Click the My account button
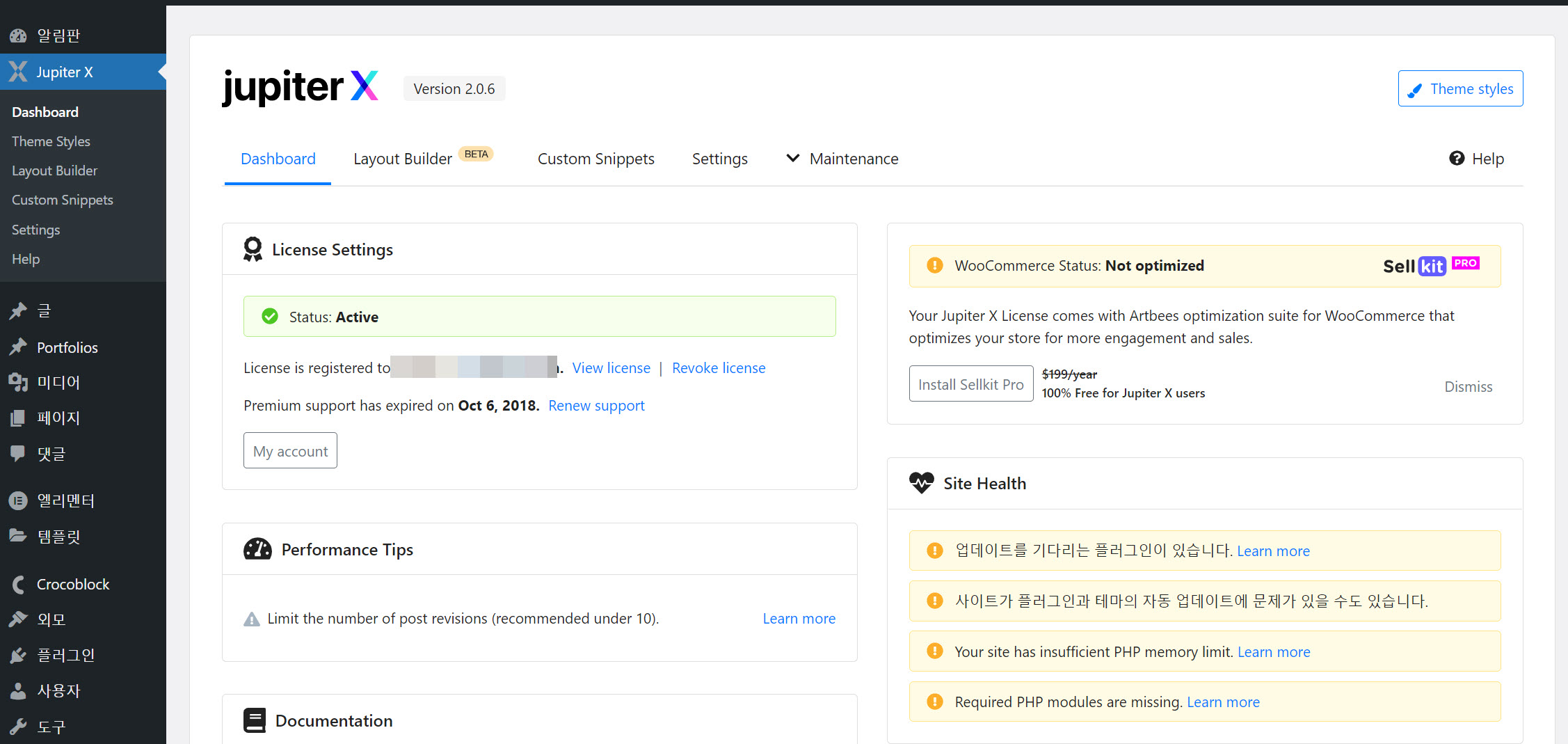Image resolution: width=1568 pixels, height=744 pixels. [x=290, y=450]
